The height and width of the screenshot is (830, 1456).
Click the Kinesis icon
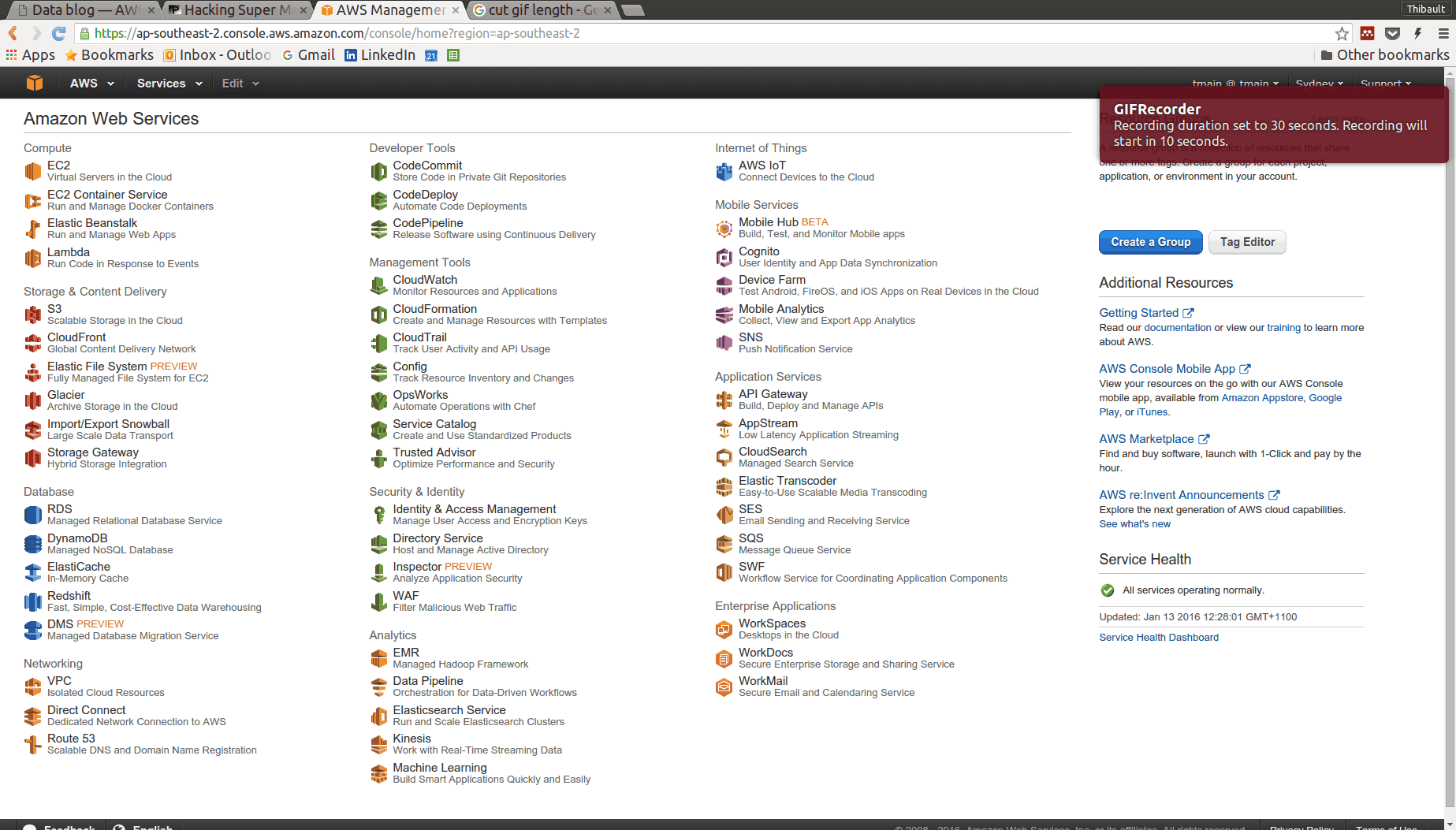click(x=379, y=744)
